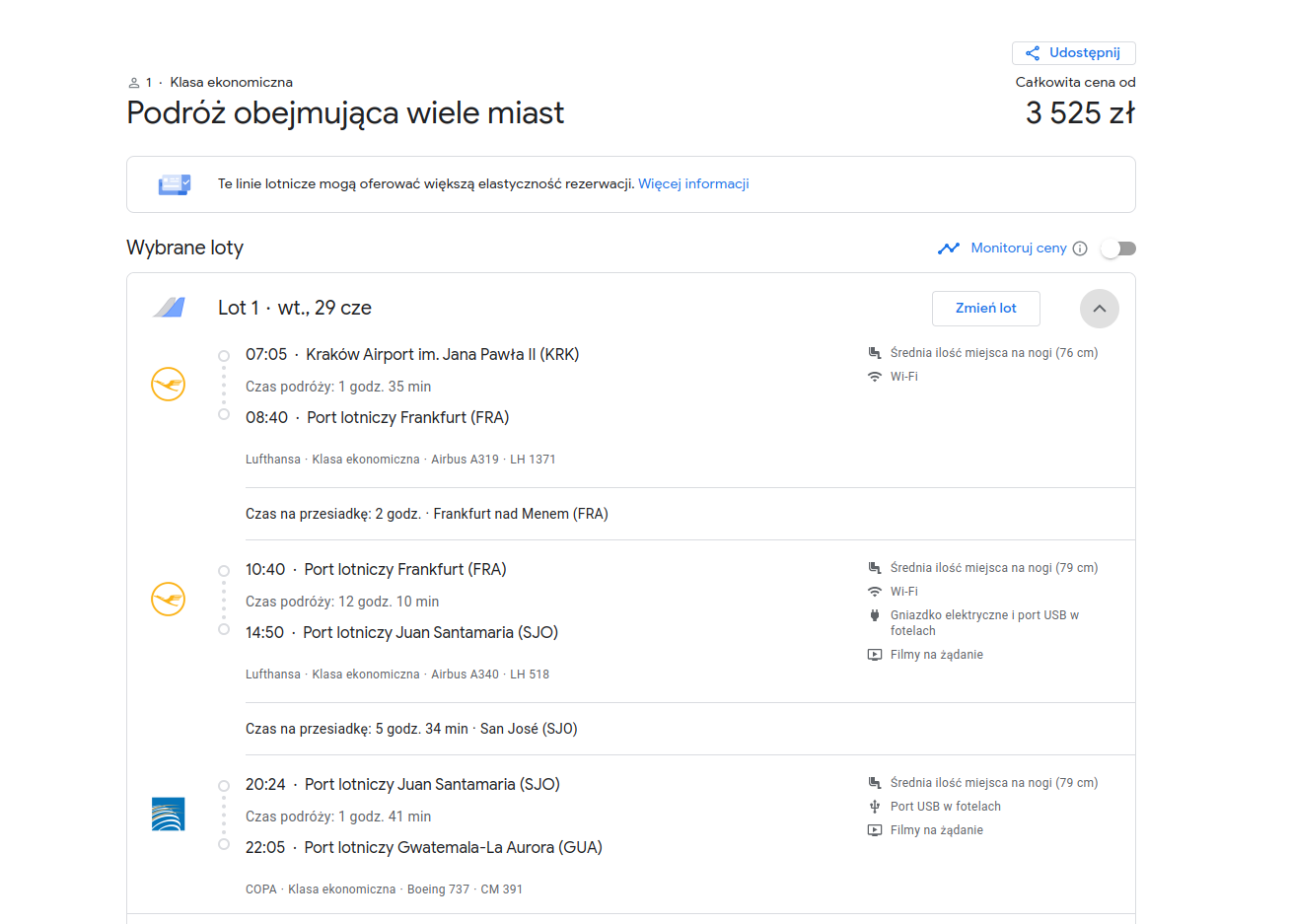Viewport: 1291px width, 924px height.
Task: Collapse the Lot 1 details chevron
Action: 1099,309
